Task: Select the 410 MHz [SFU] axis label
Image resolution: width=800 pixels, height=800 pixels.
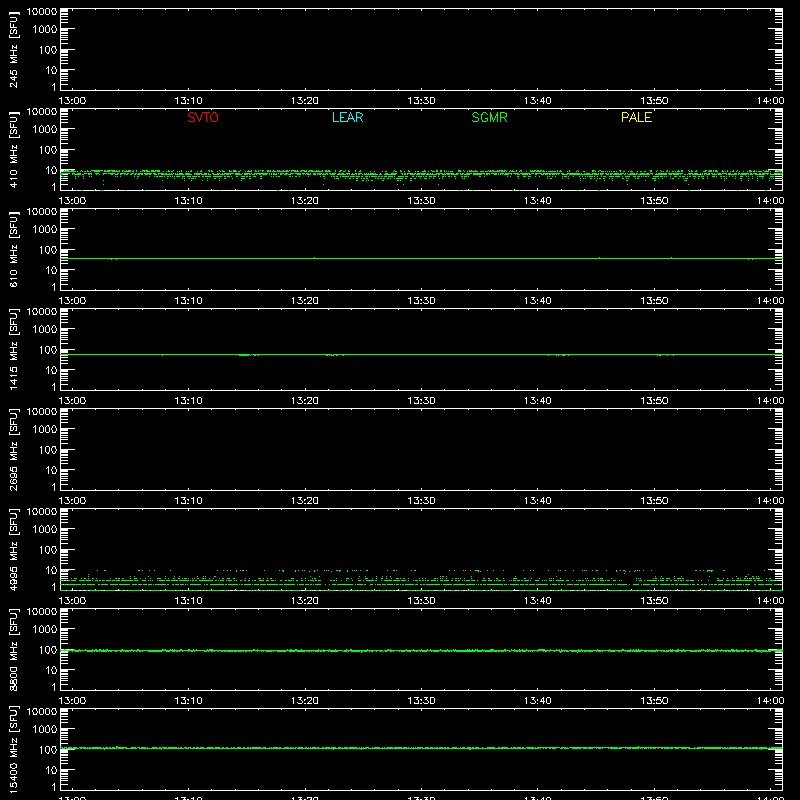Action: pyautogui.click(x=13, y=150)
